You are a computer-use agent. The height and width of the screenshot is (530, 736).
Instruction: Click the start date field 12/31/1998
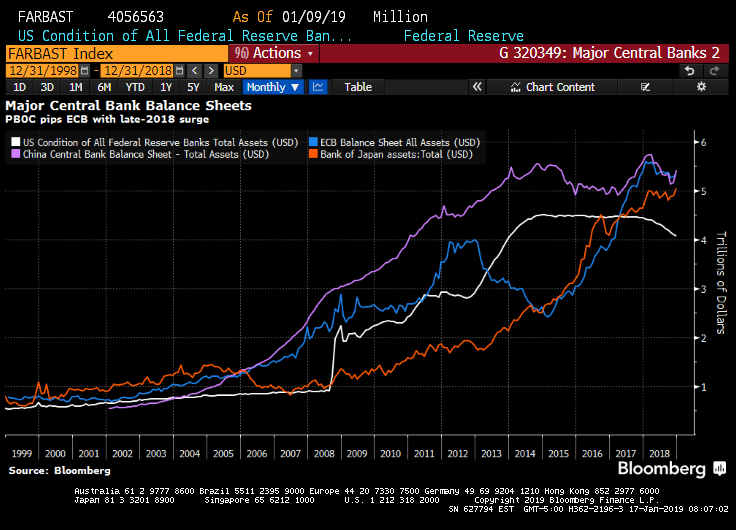coord(43,71)
